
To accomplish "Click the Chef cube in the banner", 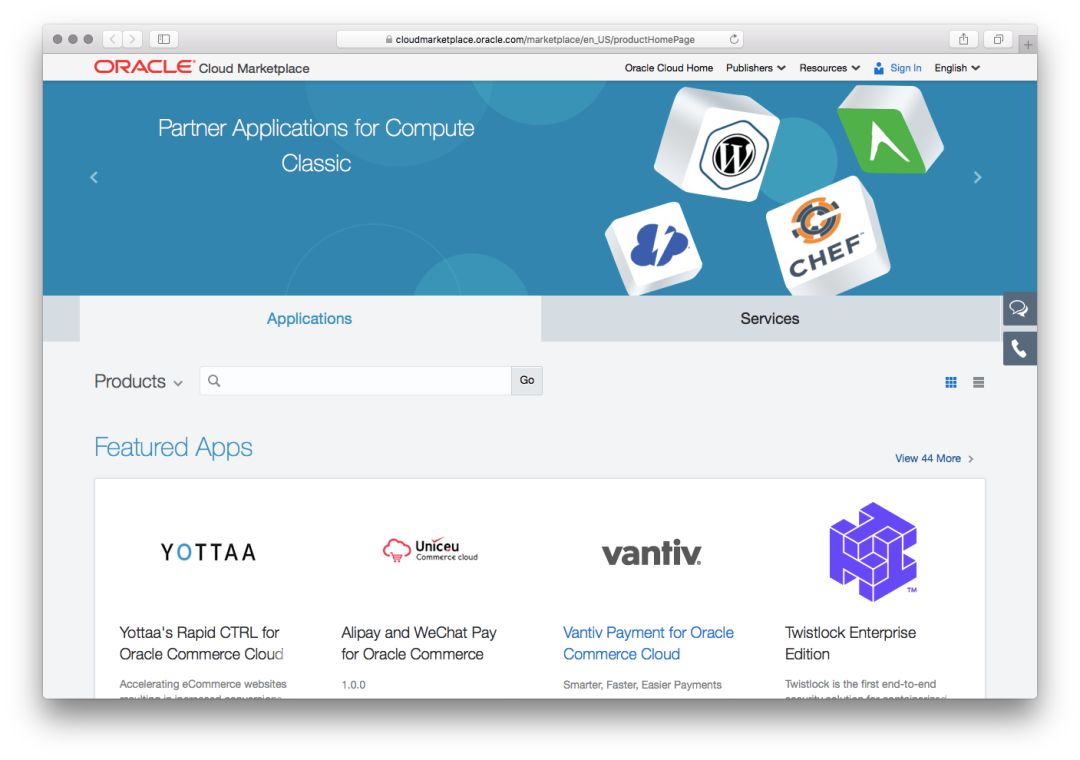I will 827,238.
